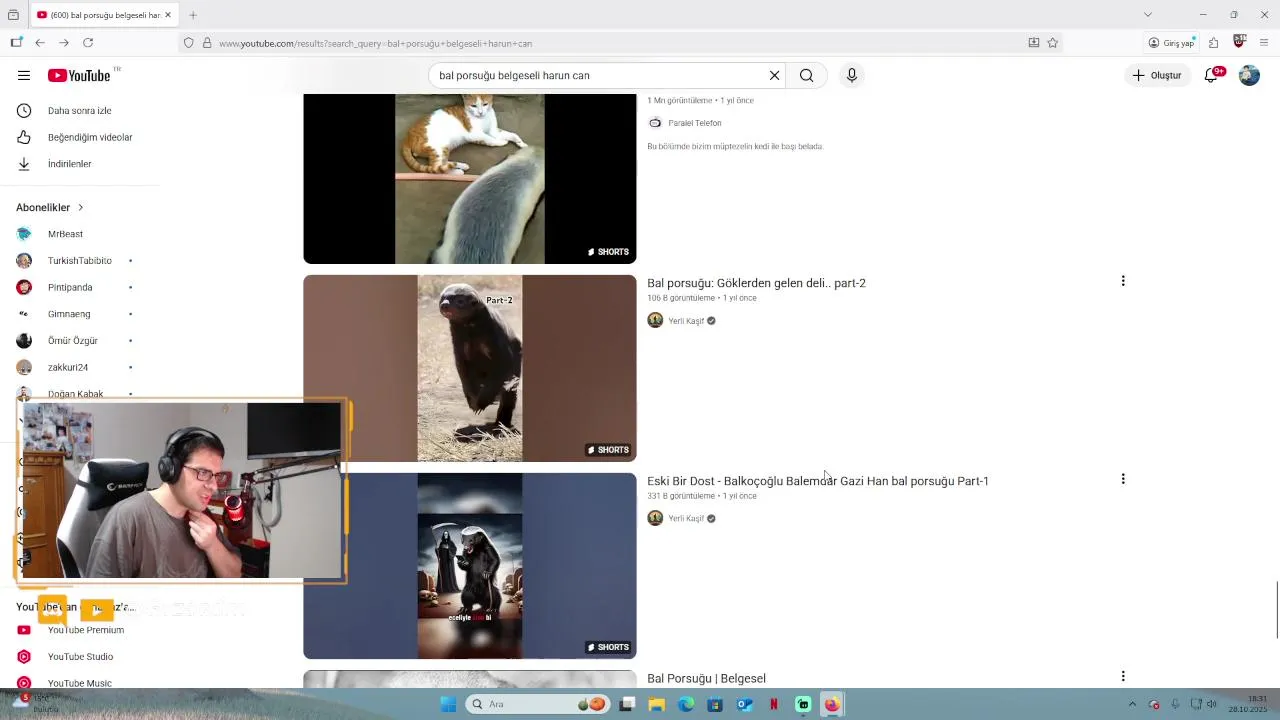Launch Microsoft Edge from the taskbar
Screen dimensions: 1280x720
click(686, 704)
